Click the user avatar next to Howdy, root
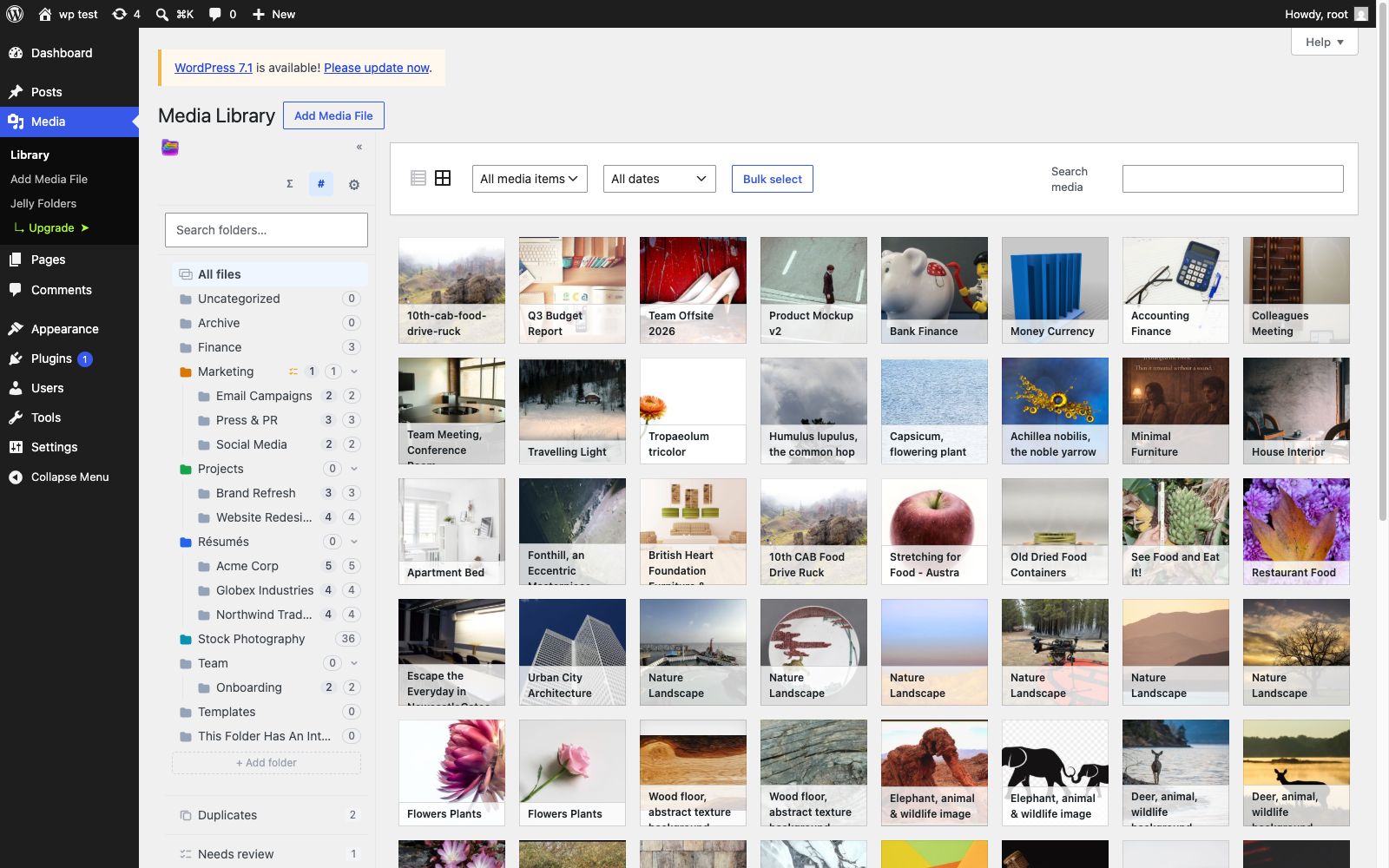The width and height of the screenshot is (1389, 868). tap(1361, 14)
